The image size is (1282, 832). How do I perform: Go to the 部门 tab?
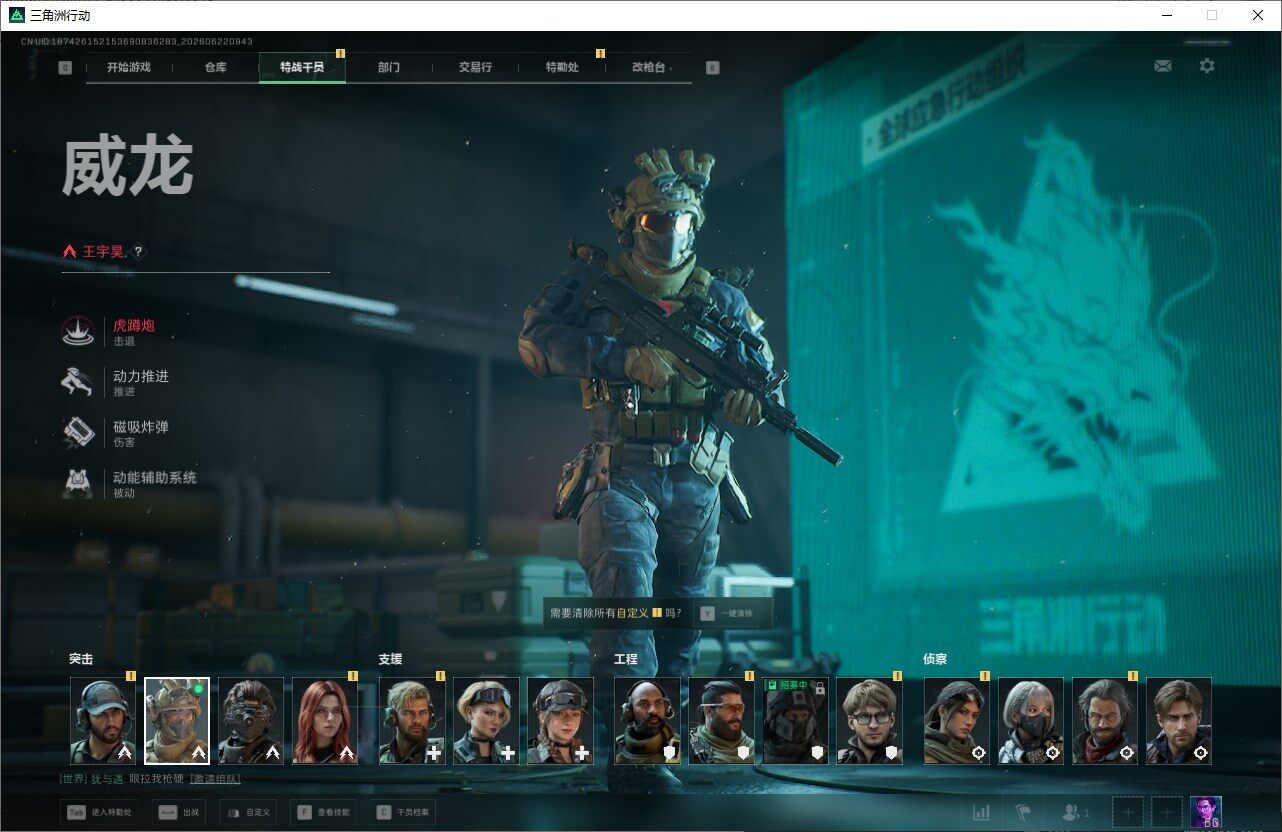(389, 67)
